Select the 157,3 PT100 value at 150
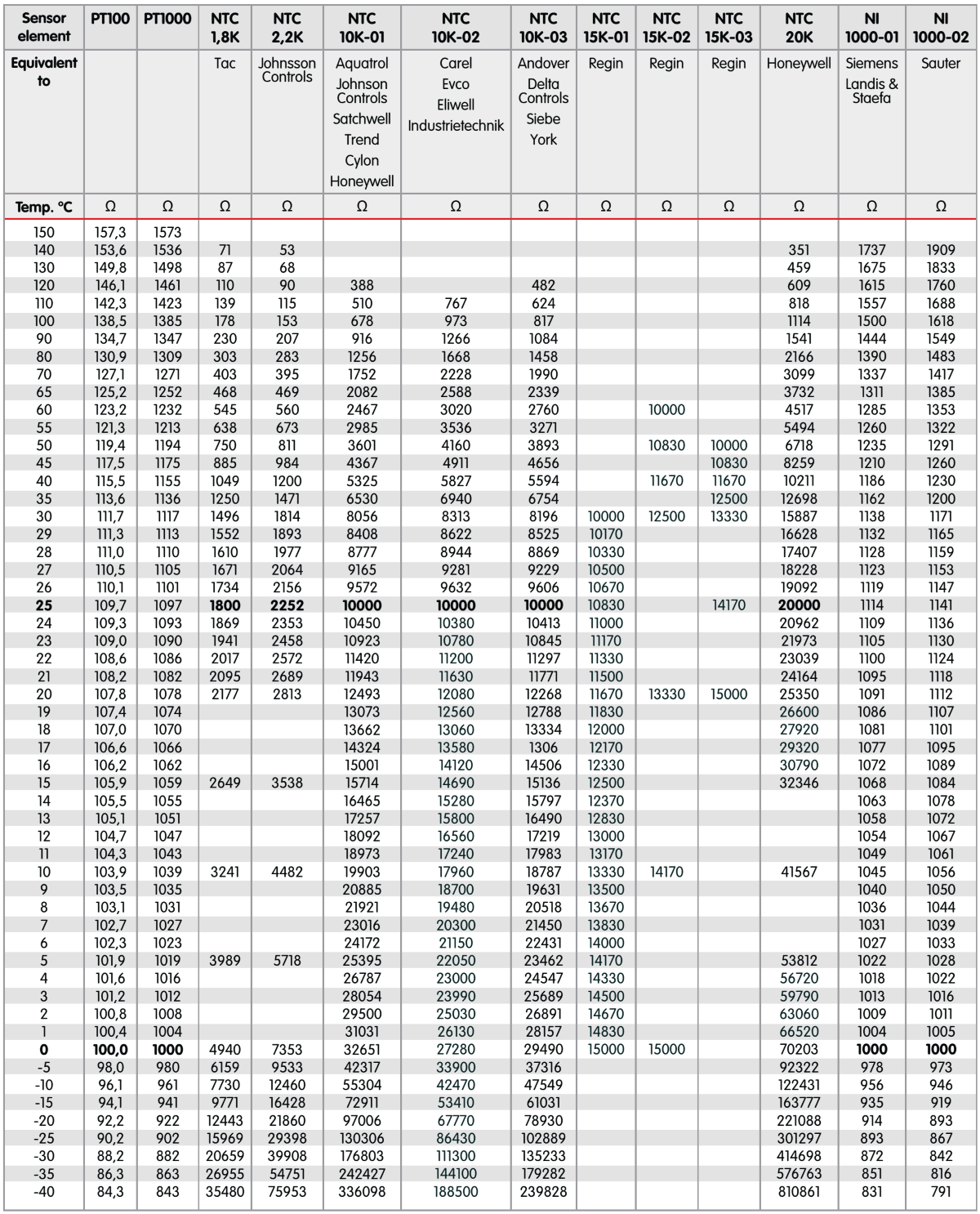The image size is (980, 1214). pos(110,233)
